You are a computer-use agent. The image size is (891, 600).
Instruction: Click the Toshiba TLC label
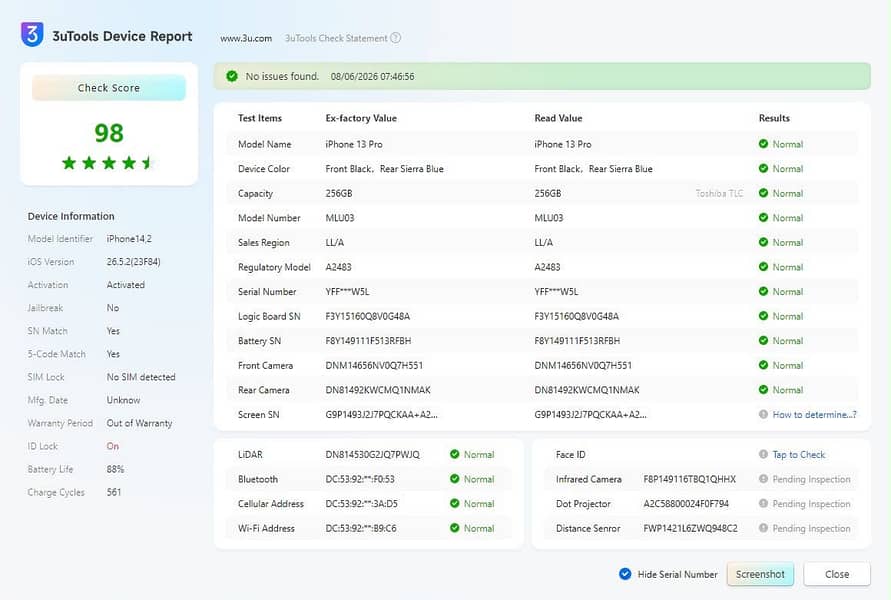pyautogui.click(x=719, y=193)
